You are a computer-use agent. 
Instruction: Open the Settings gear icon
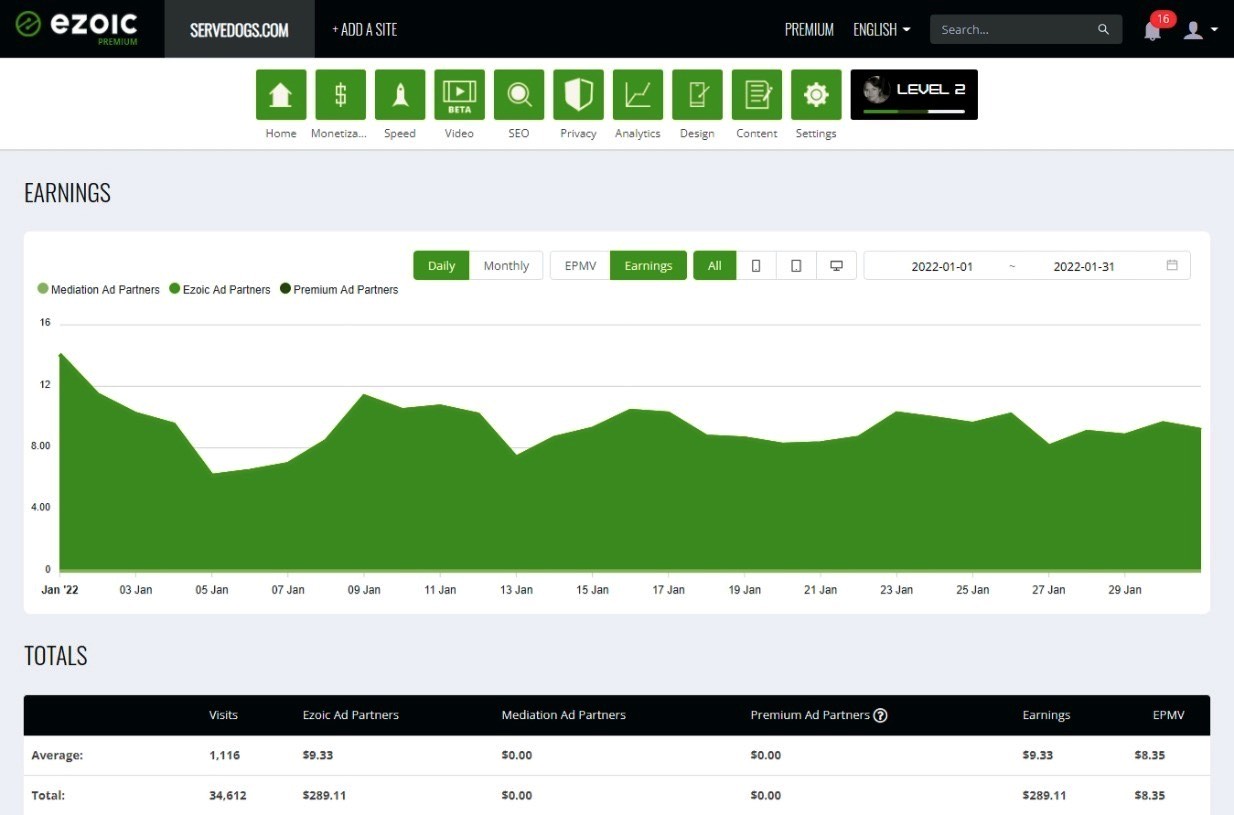click(816, 95)
